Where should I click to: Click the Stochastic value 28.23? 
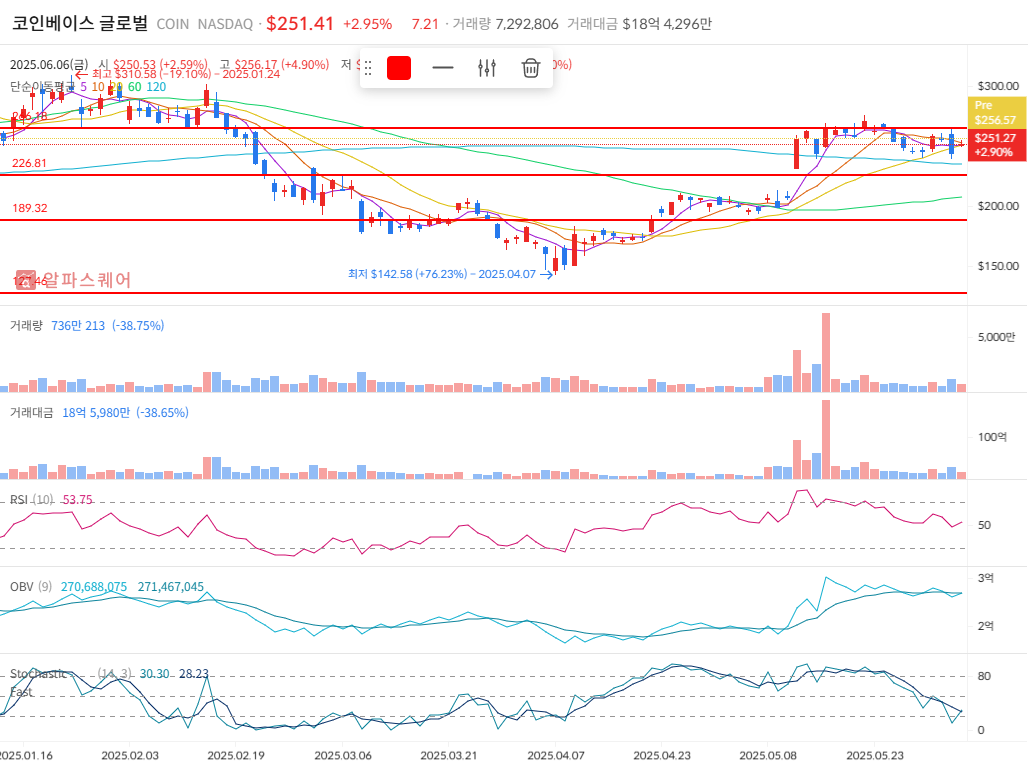click(193, 674)
